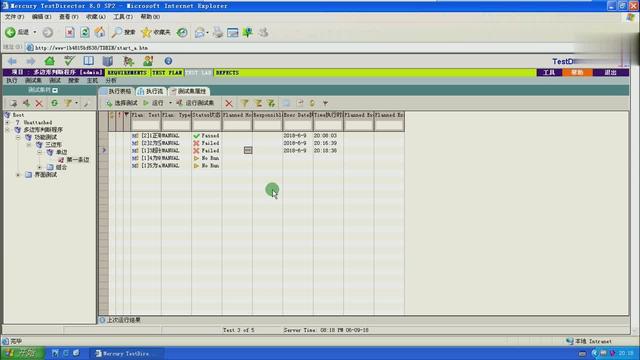Click the set filter funnel icon in grid toolbar
Image resolution: width=640 pixels, height=360 pixels.
coord(244,103)
